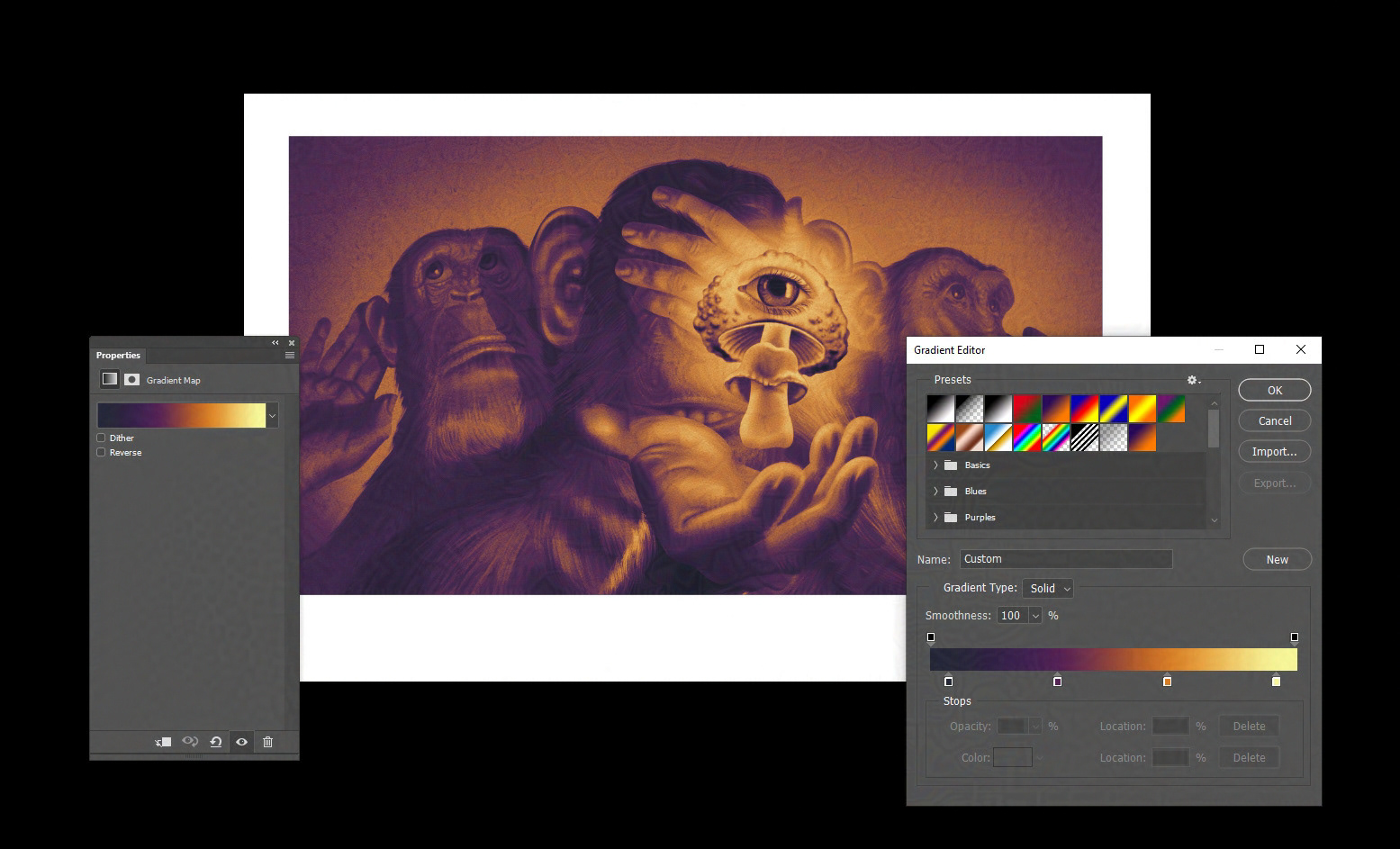Viewport: 1400px width, 849px height.
Task: Close the Properties panel
Action: coord(291,343)
